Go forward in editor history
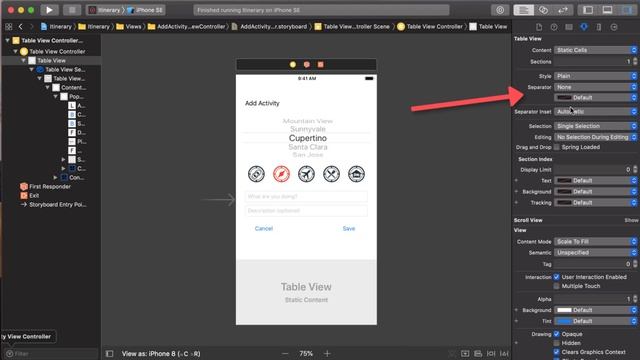 (31, 27)
